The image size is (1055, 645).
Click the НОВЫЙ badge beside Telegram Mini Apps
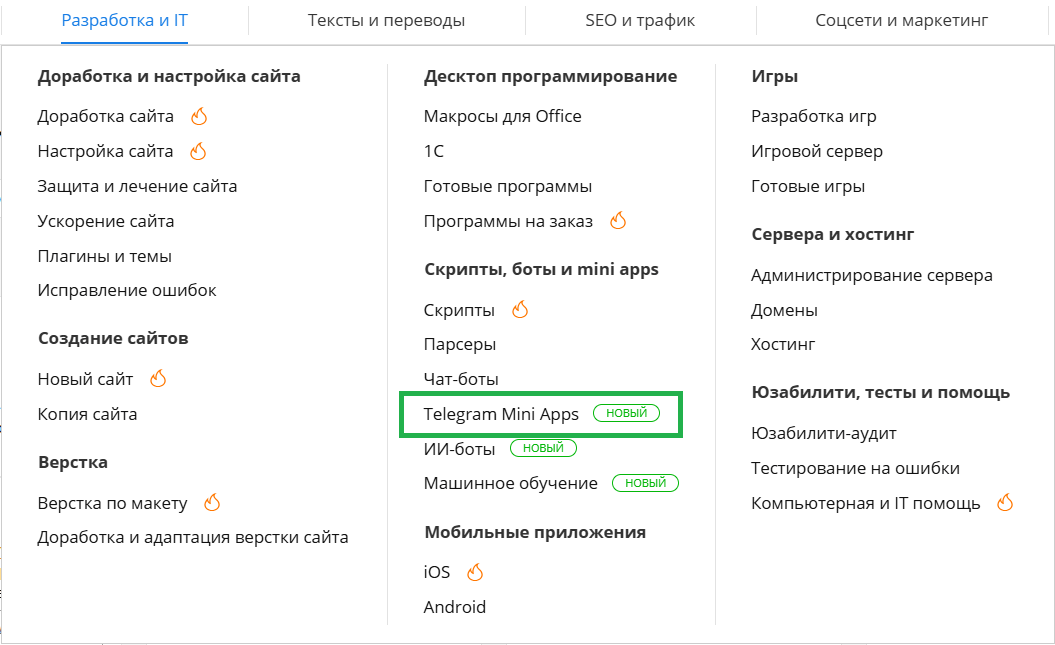pos(626,413)
